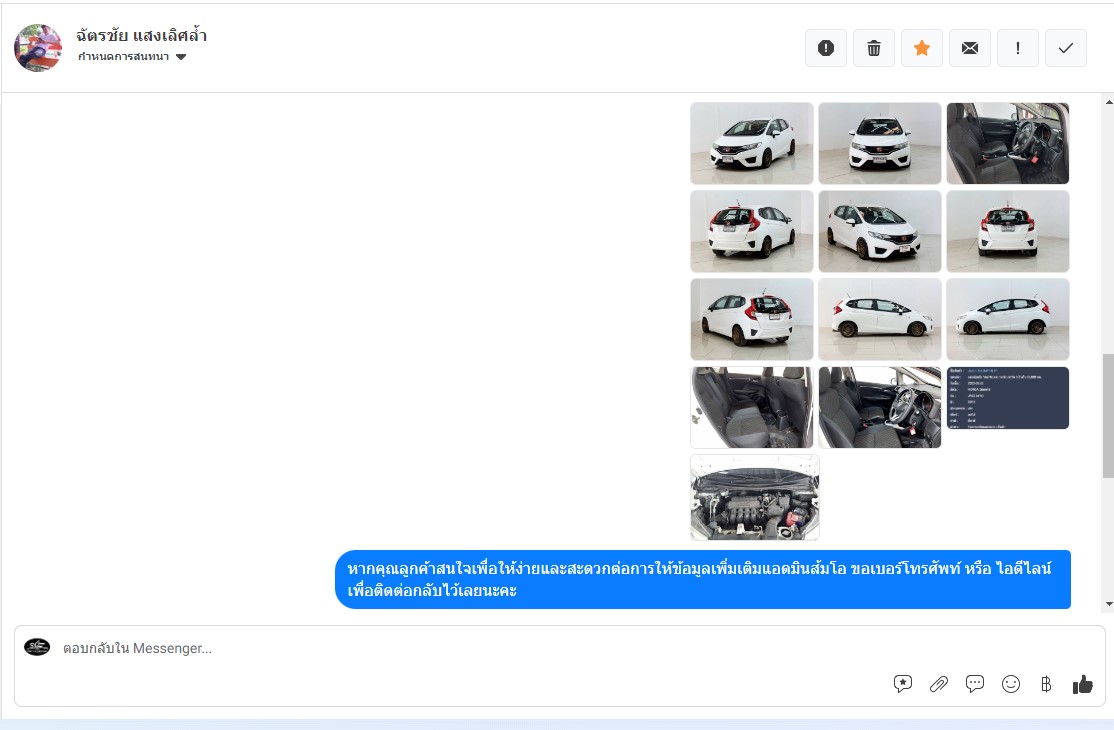Open rear seats interior photo
The width and height of the screenshot is (1114, 730).
point(752,408)
